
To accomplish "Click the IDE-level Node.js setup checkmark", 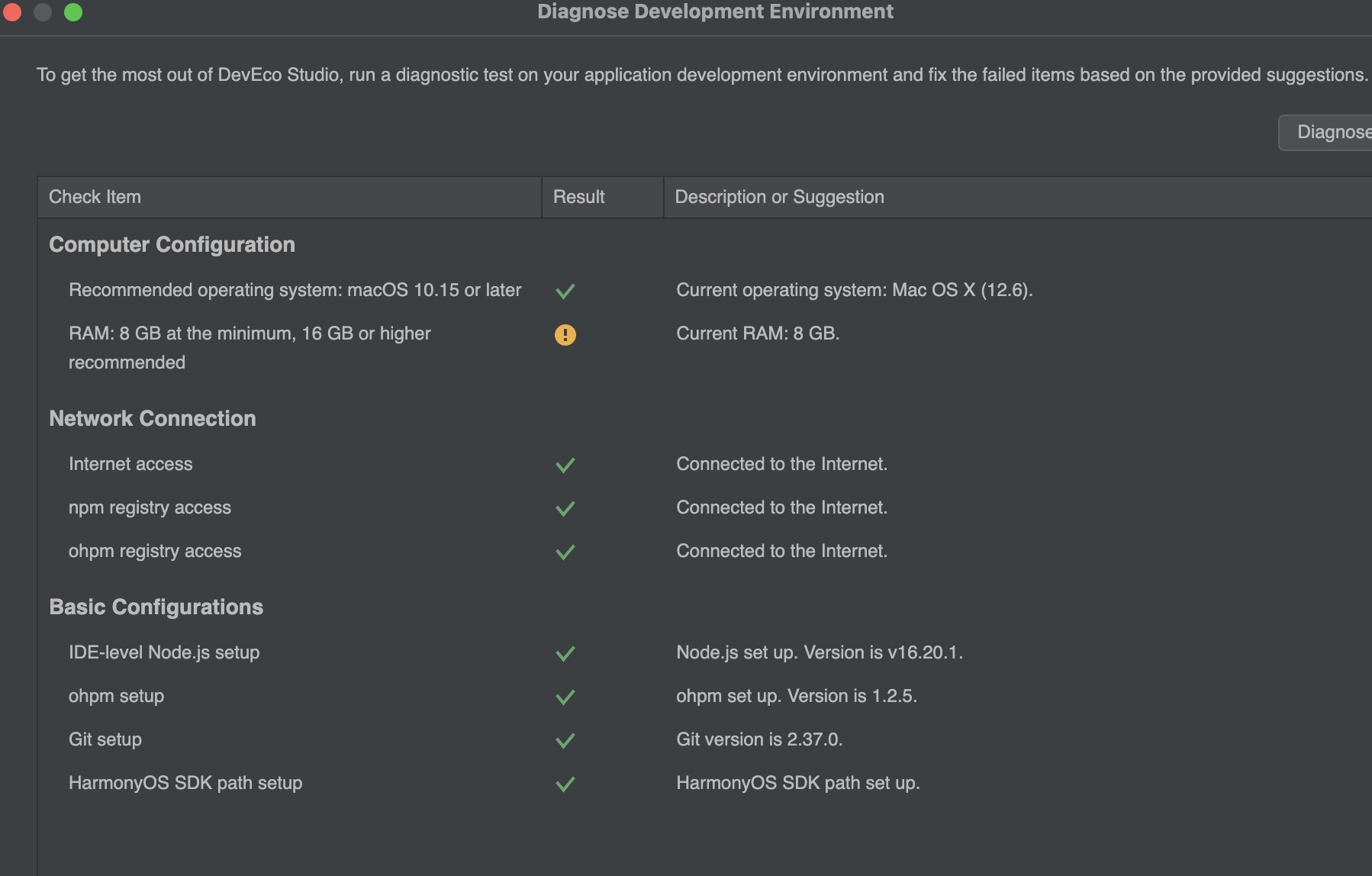I will (565, 653).
